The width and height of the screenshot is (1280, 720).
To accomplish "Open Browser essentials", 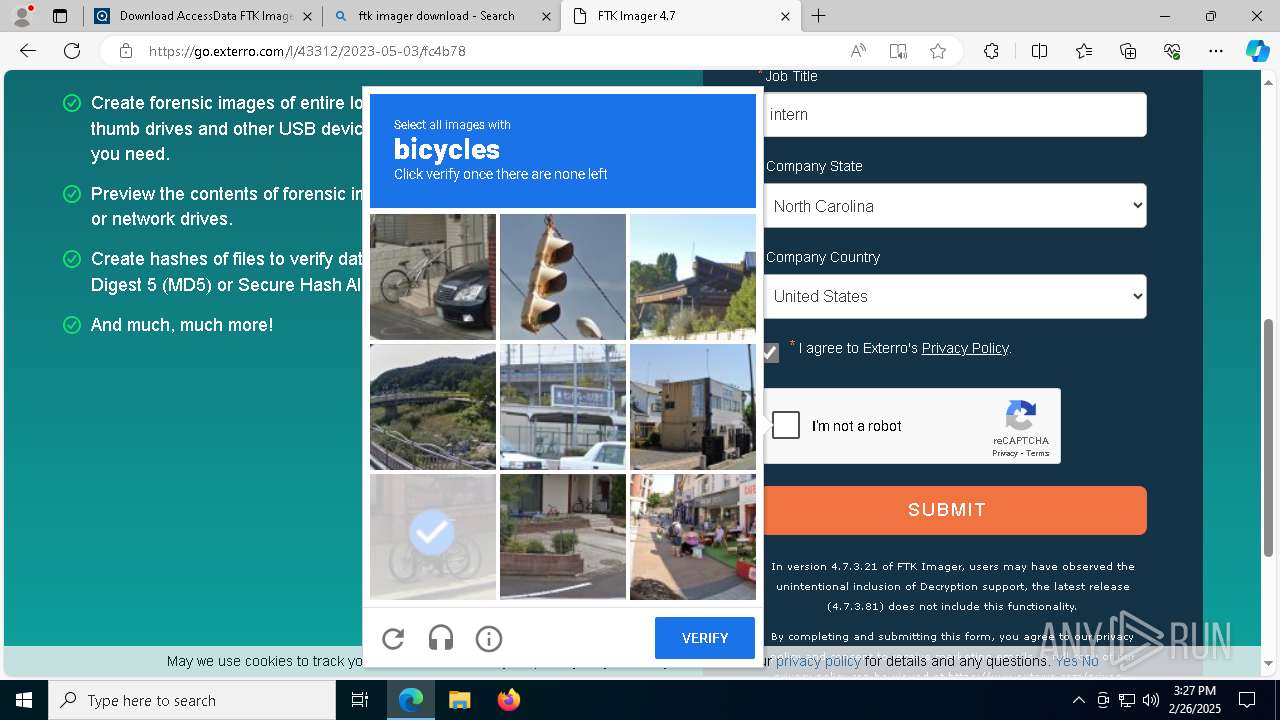I will pyautogui.click(x=1172, y=51).
